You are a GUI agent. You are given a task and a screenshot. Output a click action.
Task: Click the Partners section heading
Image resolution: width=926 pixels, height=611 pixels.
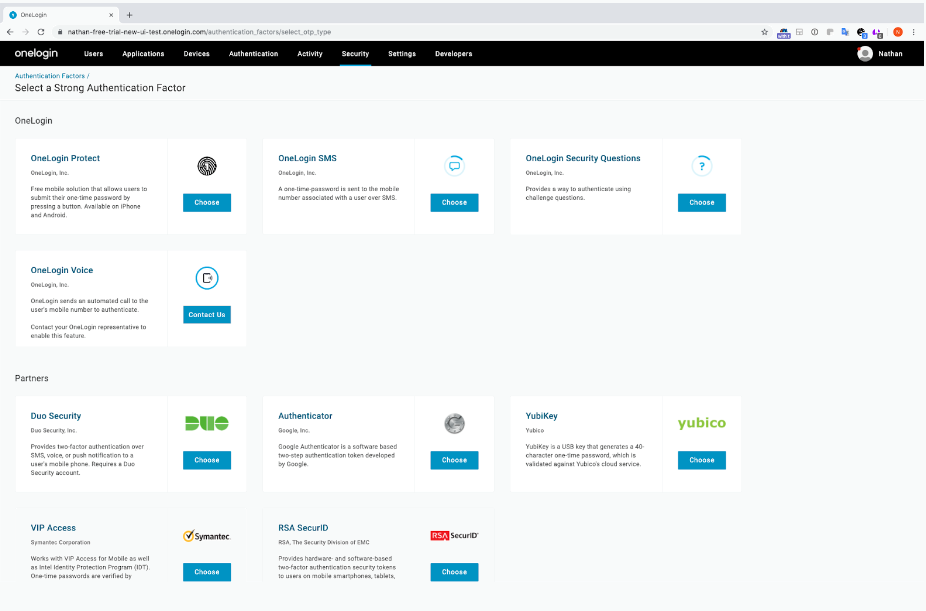(x=31, y=378)
